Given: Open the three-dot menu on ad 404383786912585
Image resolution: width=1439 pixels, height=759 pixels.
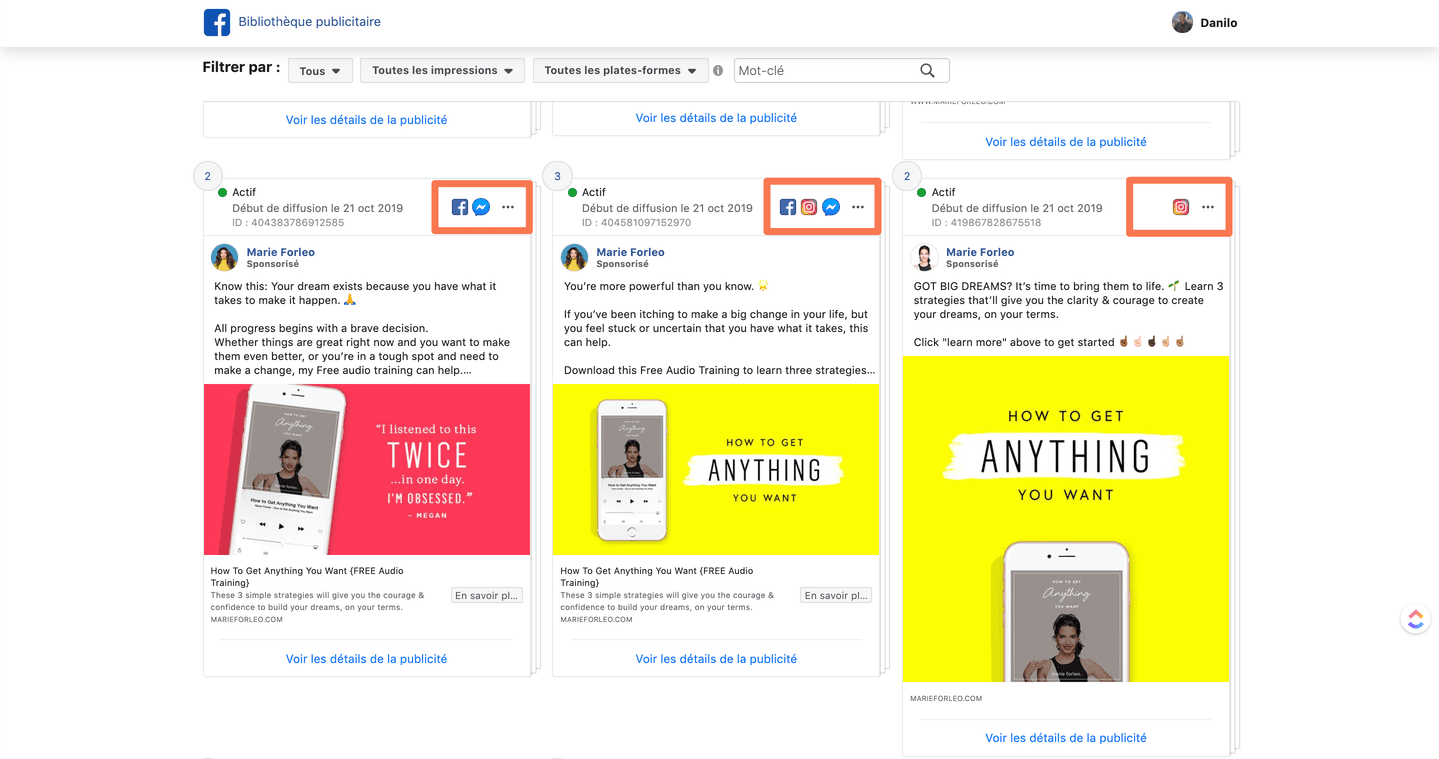Looking at the screenshot, I should pyautogui.click(x=508, y=207).
